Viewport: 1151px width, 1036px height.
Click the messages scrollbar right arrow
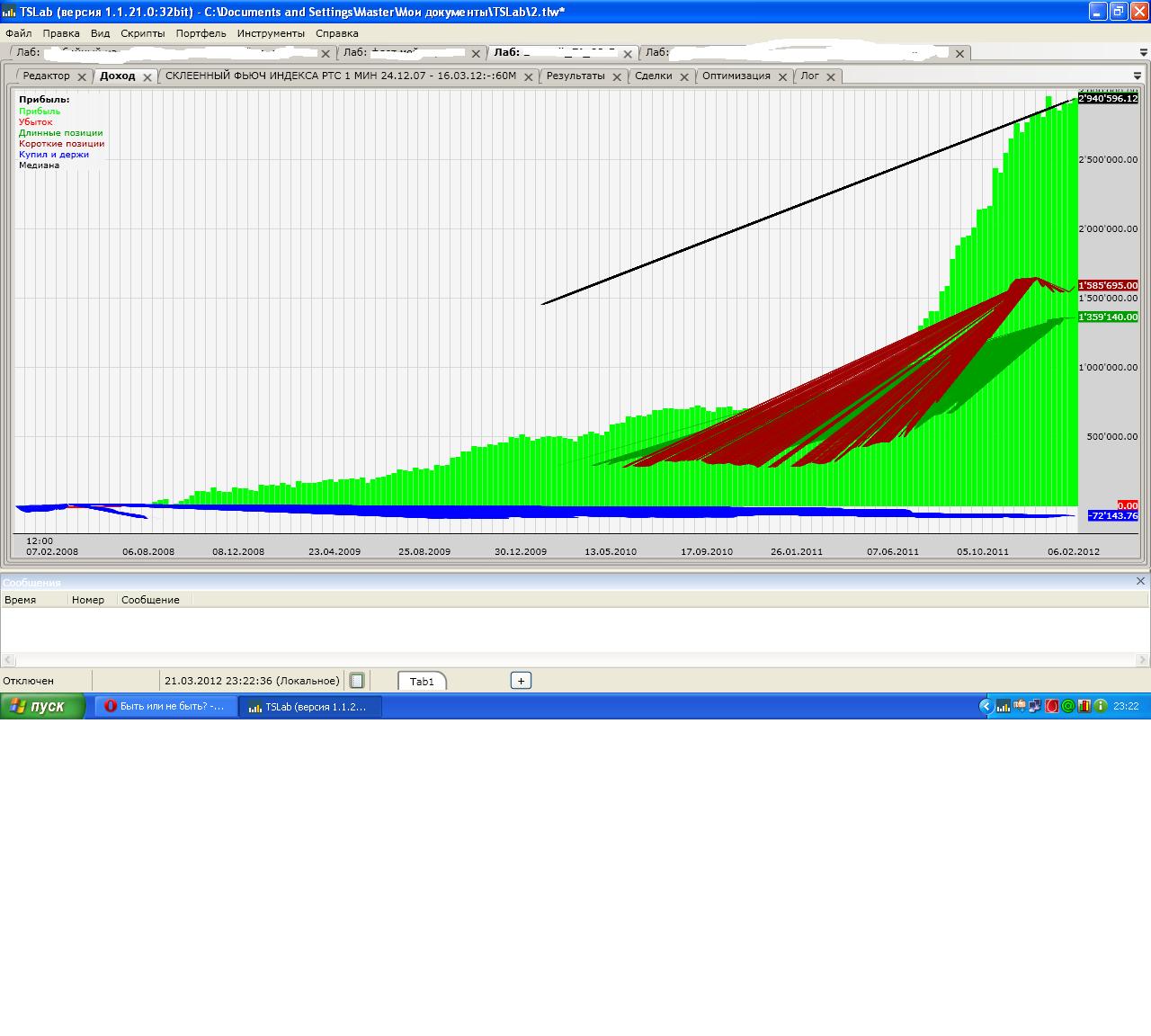click(x=1143, y=660)
